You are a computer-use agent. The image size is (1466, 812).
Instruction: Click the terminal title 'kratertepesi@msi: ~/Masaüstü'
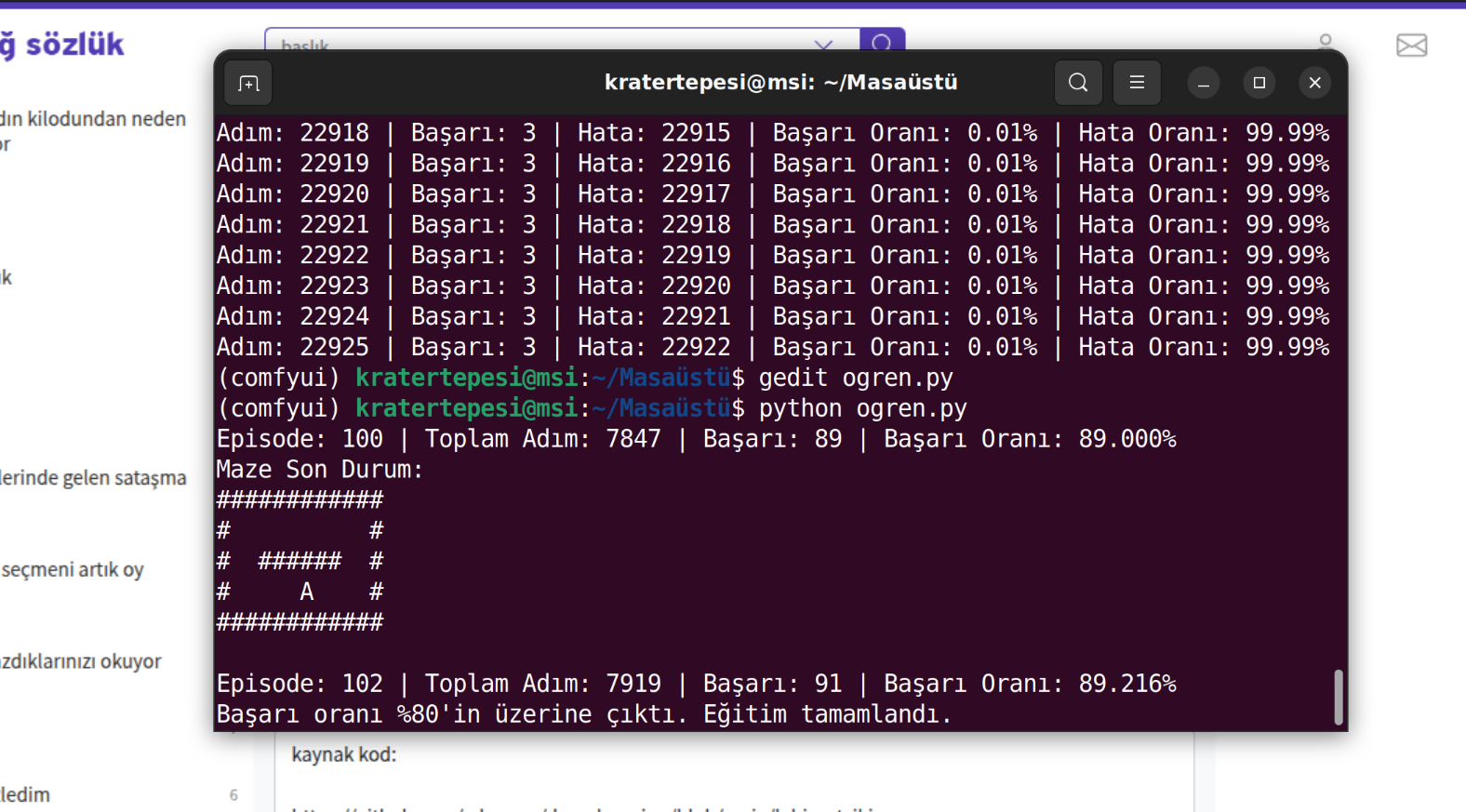coord(780,83)
